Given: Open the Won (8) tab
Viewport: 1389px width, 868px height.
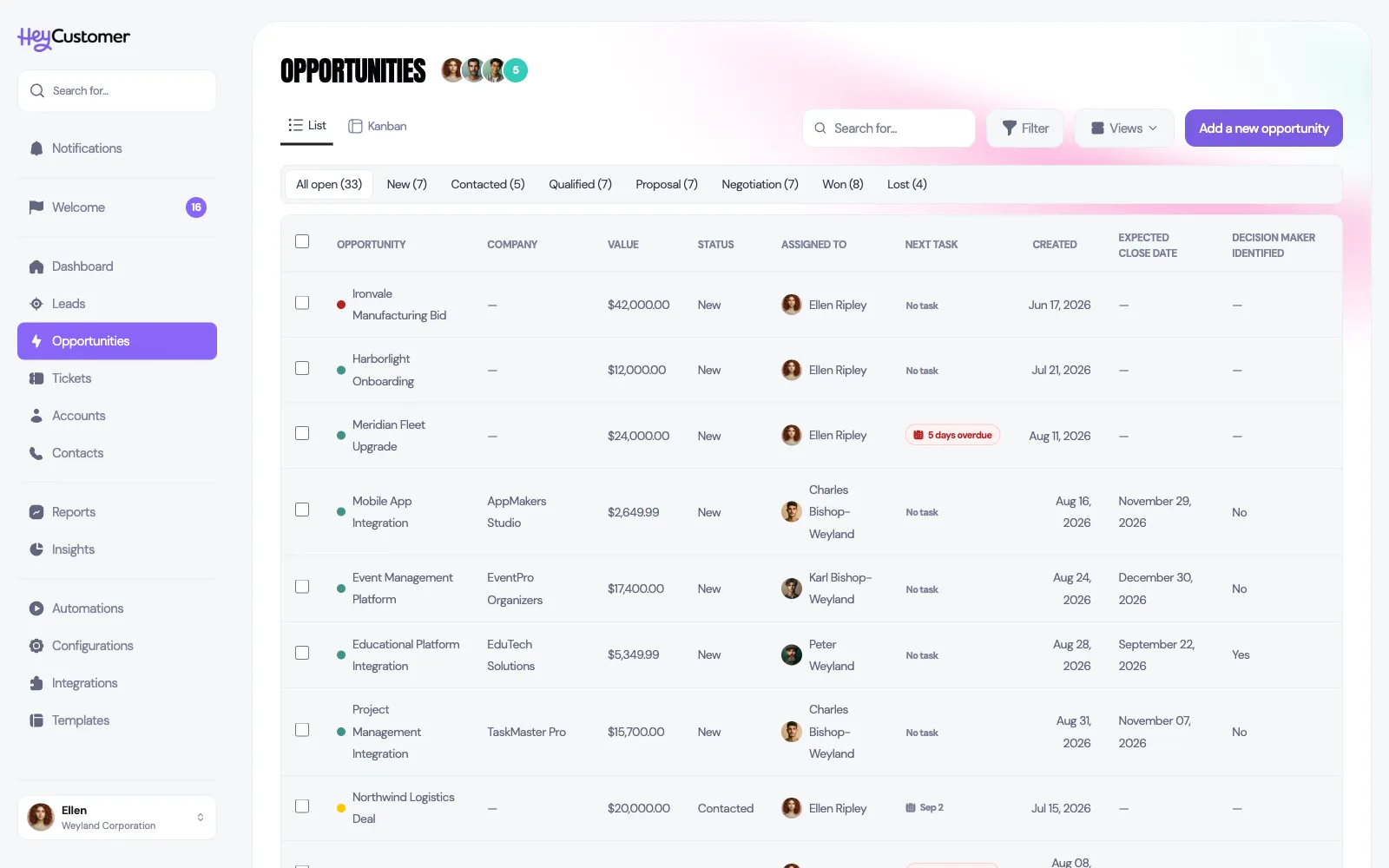Looking at the screenshot, I should click(843, 184).
